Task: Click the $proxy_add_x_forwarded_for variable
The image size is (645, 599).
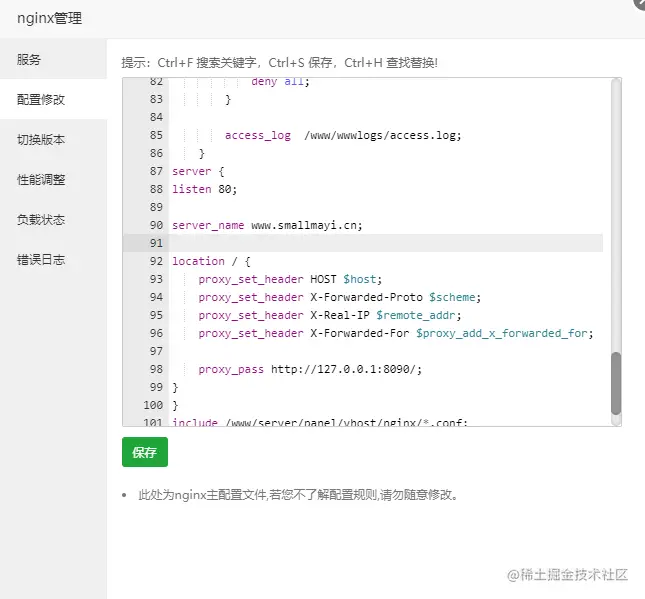Action: (x=501, y=333)
